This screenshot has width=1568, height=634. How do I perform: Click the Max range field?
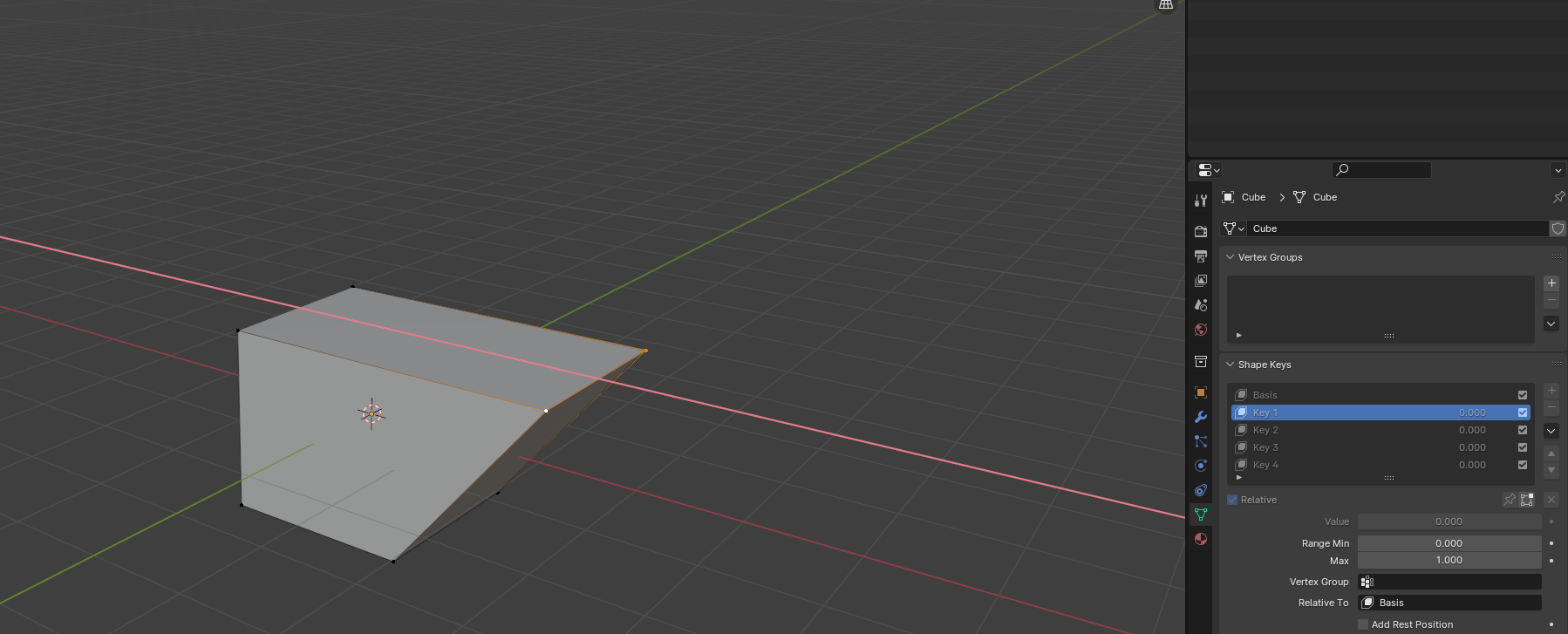click(1449, 561)
